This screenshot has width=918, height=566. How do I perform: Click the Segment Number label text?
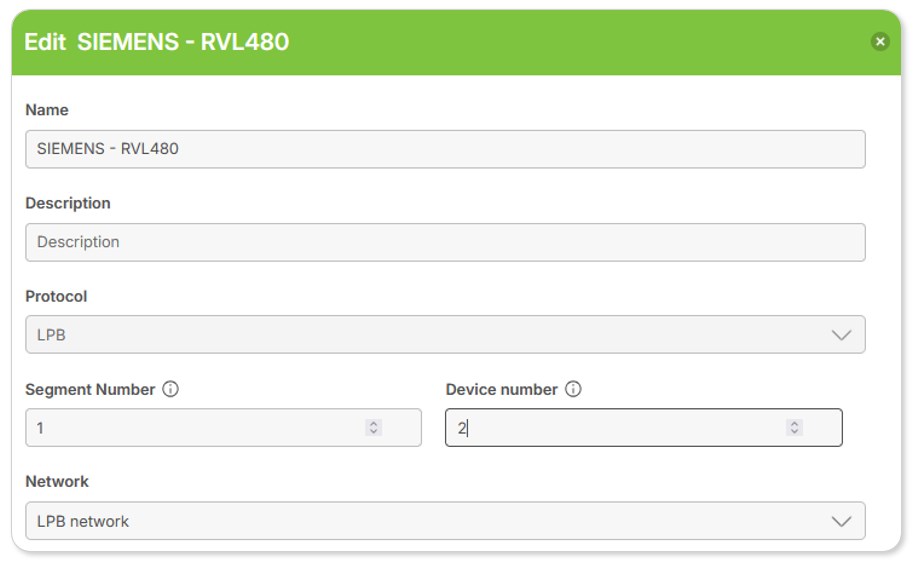90,389
